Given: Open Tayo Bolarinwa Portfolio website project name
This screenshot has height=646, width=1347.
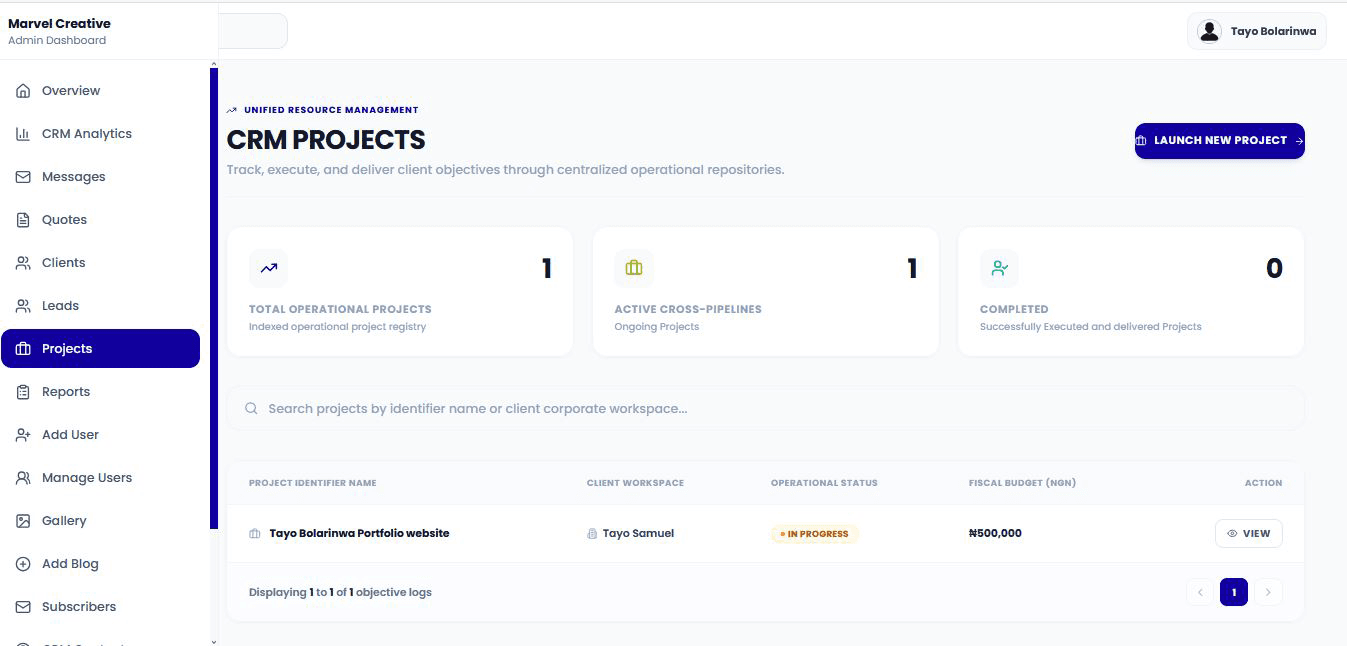Looking at the screenshot, I should 359,534.
